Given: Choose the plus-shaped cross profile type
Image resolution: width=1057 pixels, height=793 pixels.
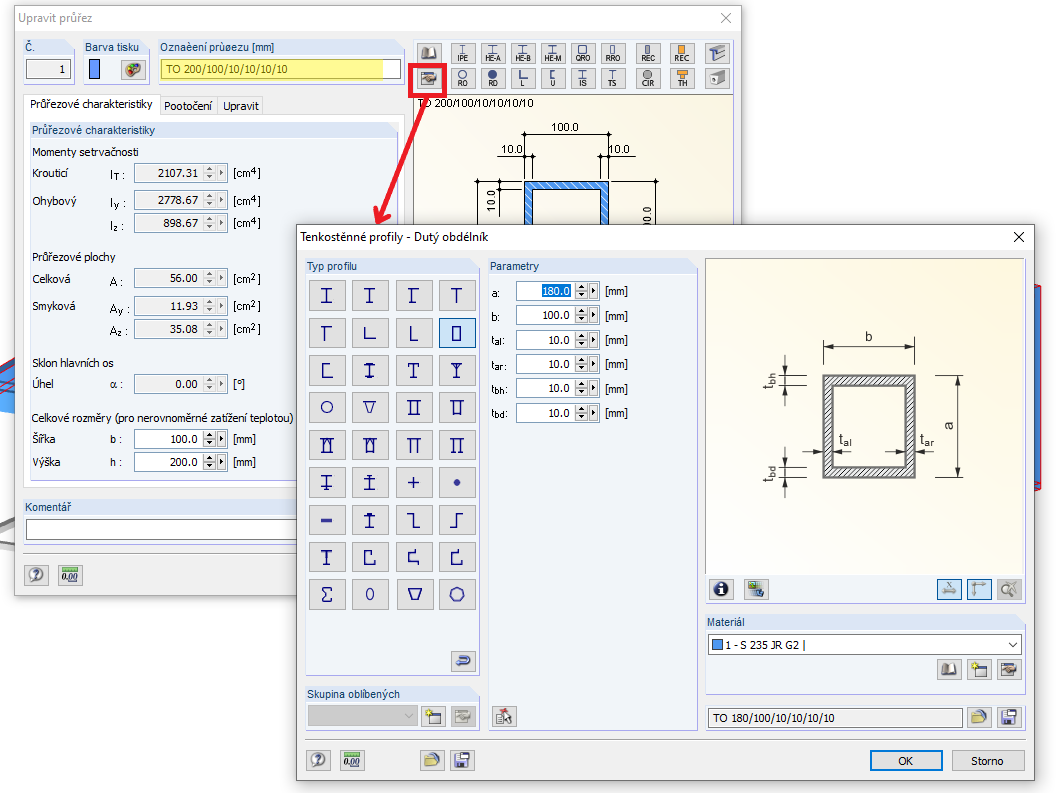Looking at the screenshot, I should pos(413,482).
